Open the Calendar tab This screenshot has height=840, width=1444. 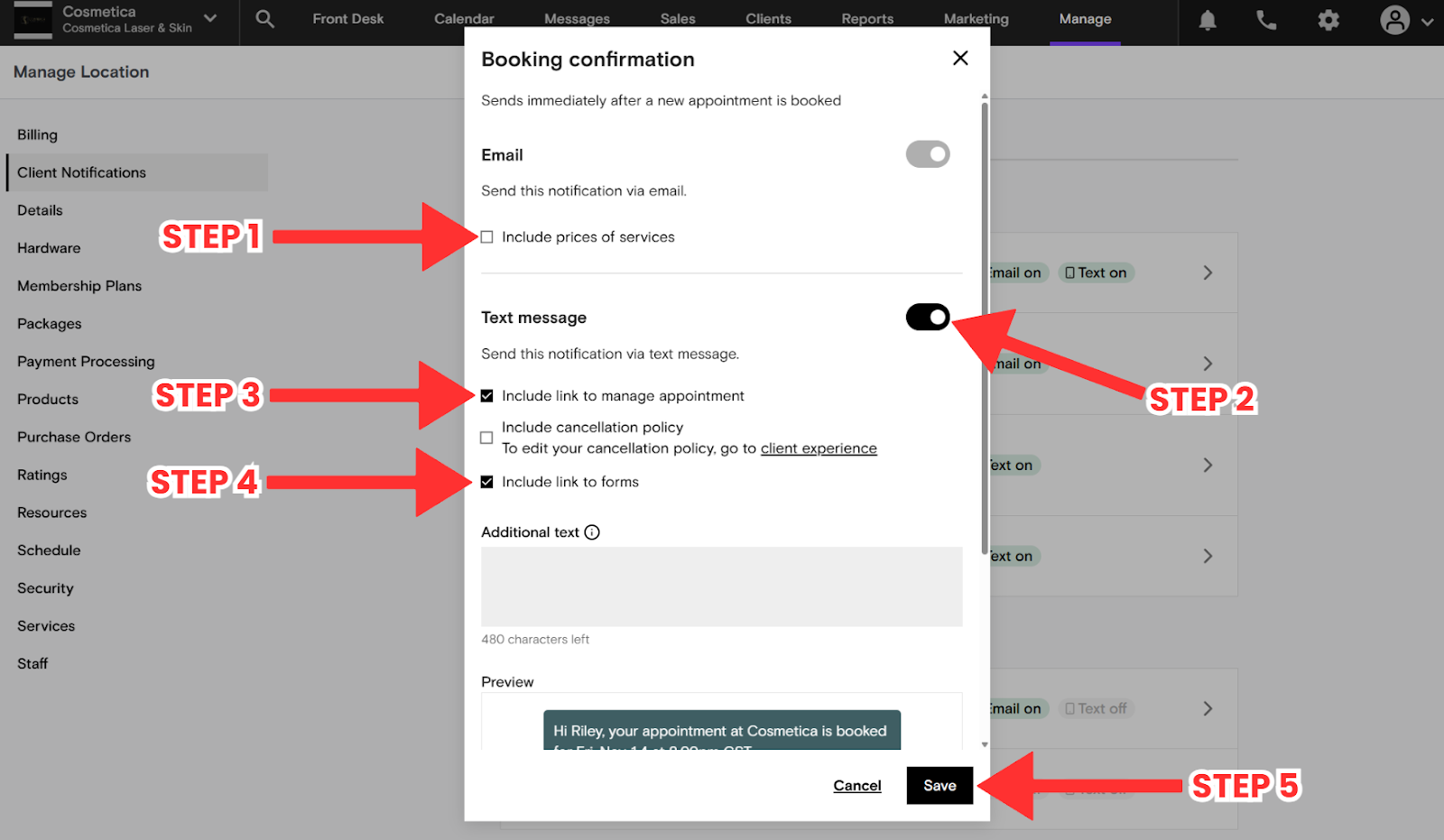pos(464,19)
